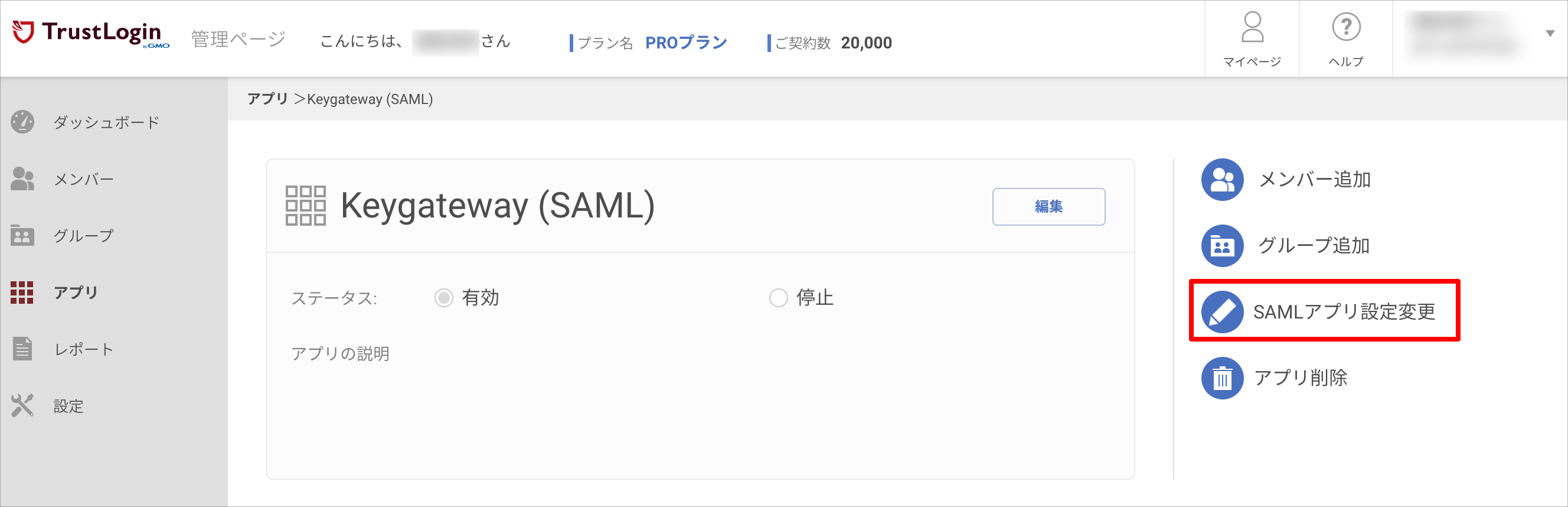This screenshot has width=1568, height=507.
Task: Open the レポート sidebar menu label
Action: coord(84,349)
